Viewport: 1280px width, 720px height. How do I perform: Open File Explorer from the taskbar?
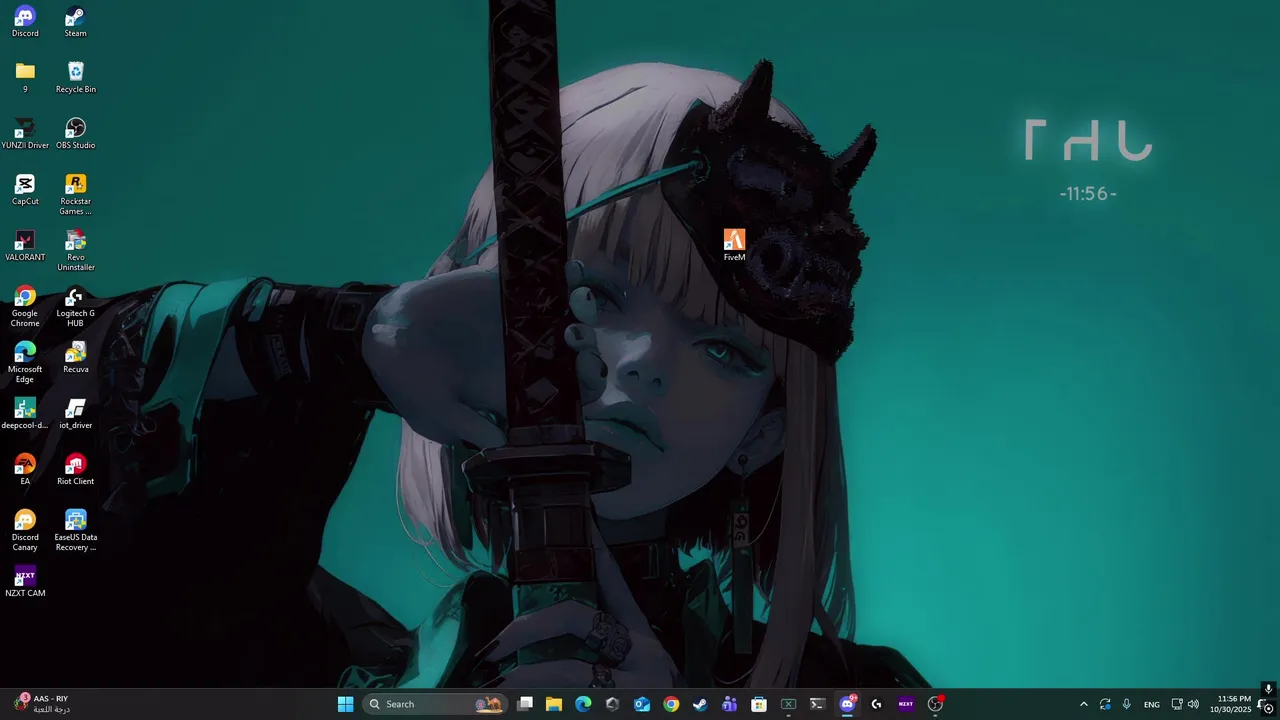[554, 704]
